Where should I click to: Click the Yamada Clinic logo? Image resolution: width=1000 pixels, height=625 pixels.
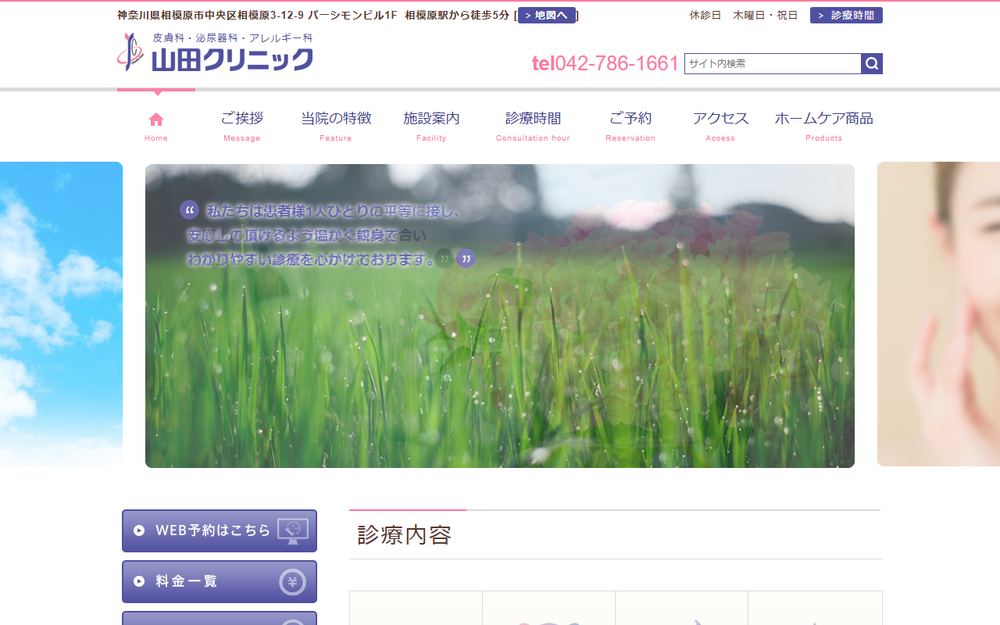215,52
